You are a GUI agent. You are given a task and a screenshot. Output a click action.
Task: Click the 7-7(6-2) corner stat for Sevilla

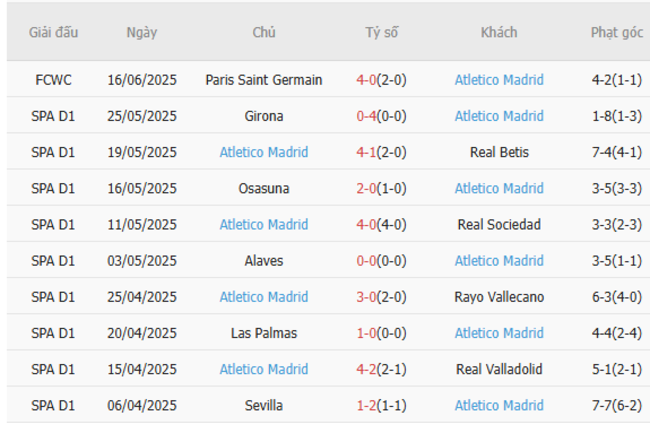[616, 405]
